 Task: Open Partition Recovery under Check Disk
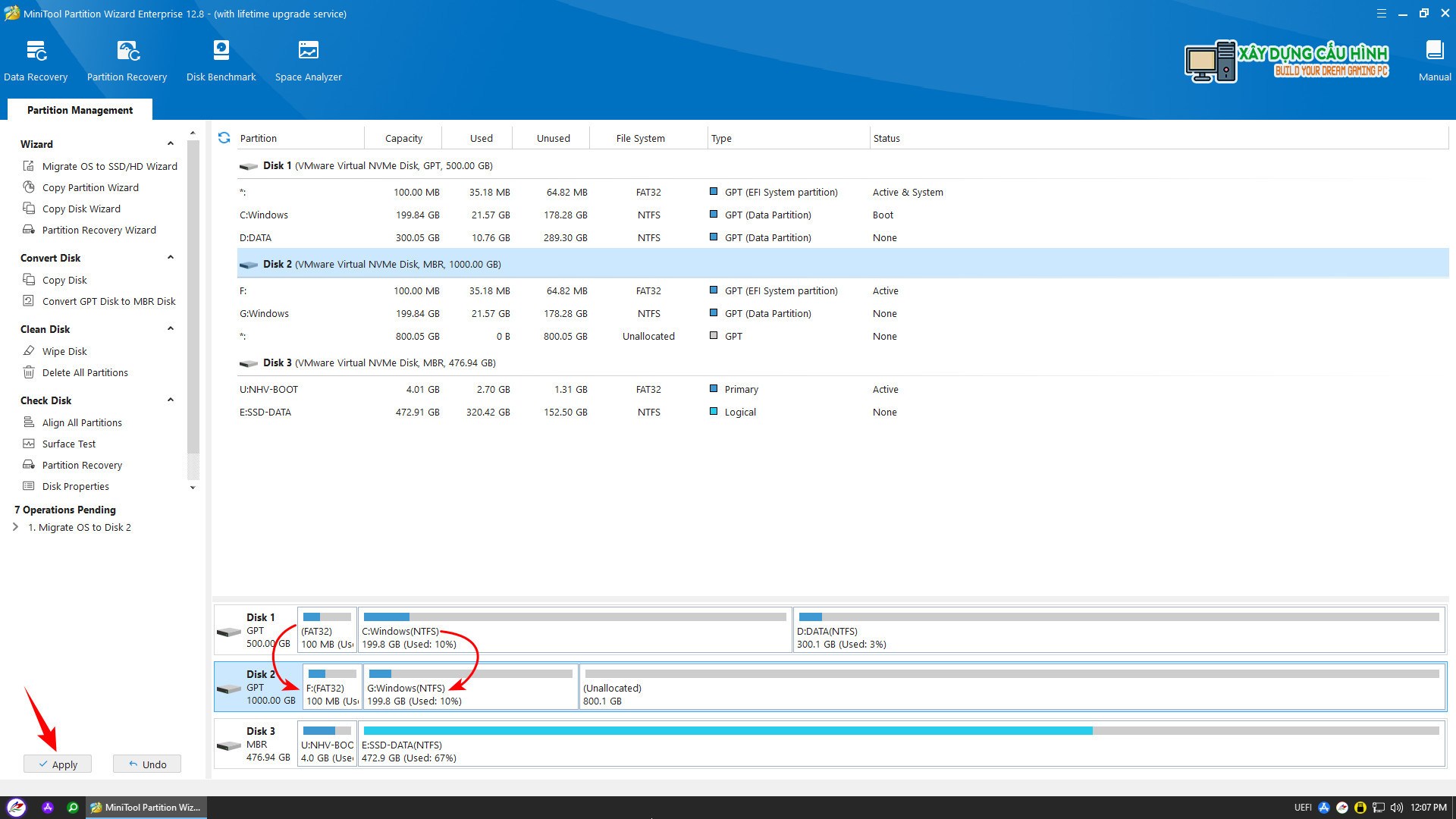[73, 465]
